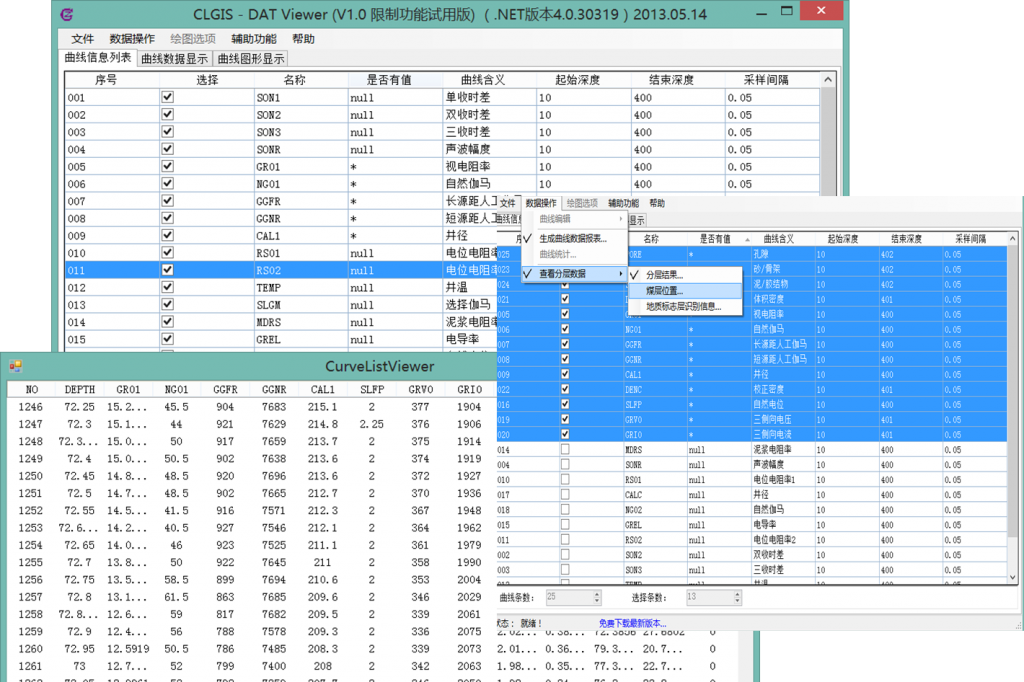The height and width of the screenshot is (682, 1024).
Task: Click DEPTH column header in CurveListViewer
Action: pos(80,389)
